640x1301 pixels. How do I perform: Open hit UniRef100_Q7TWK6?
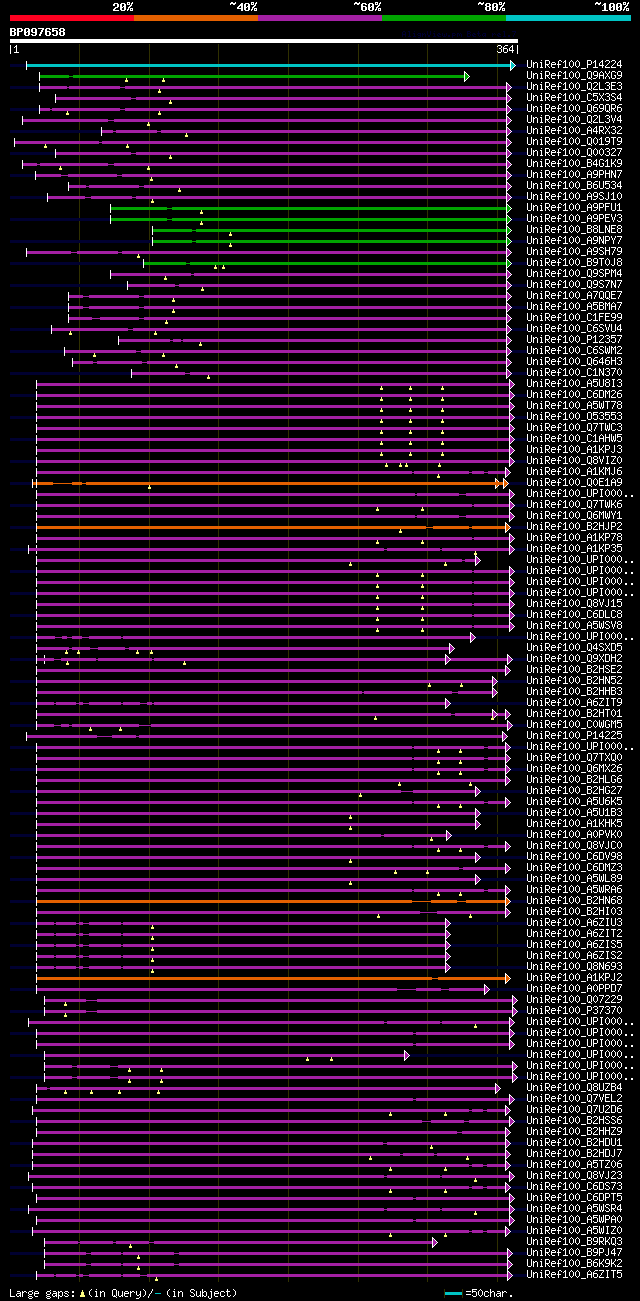(574, 505)
